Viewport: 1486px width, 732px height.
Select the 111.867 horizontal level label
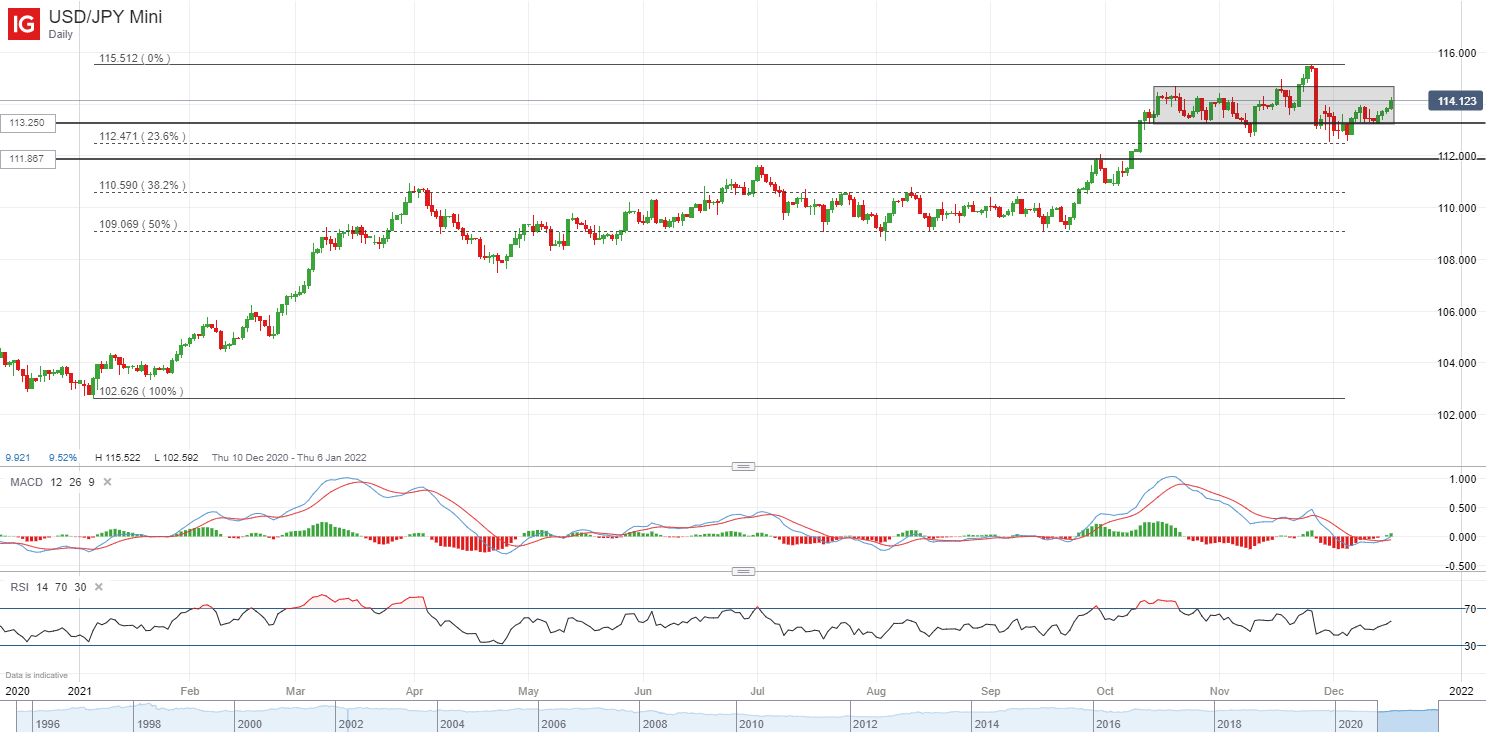(x=28, y=159)
